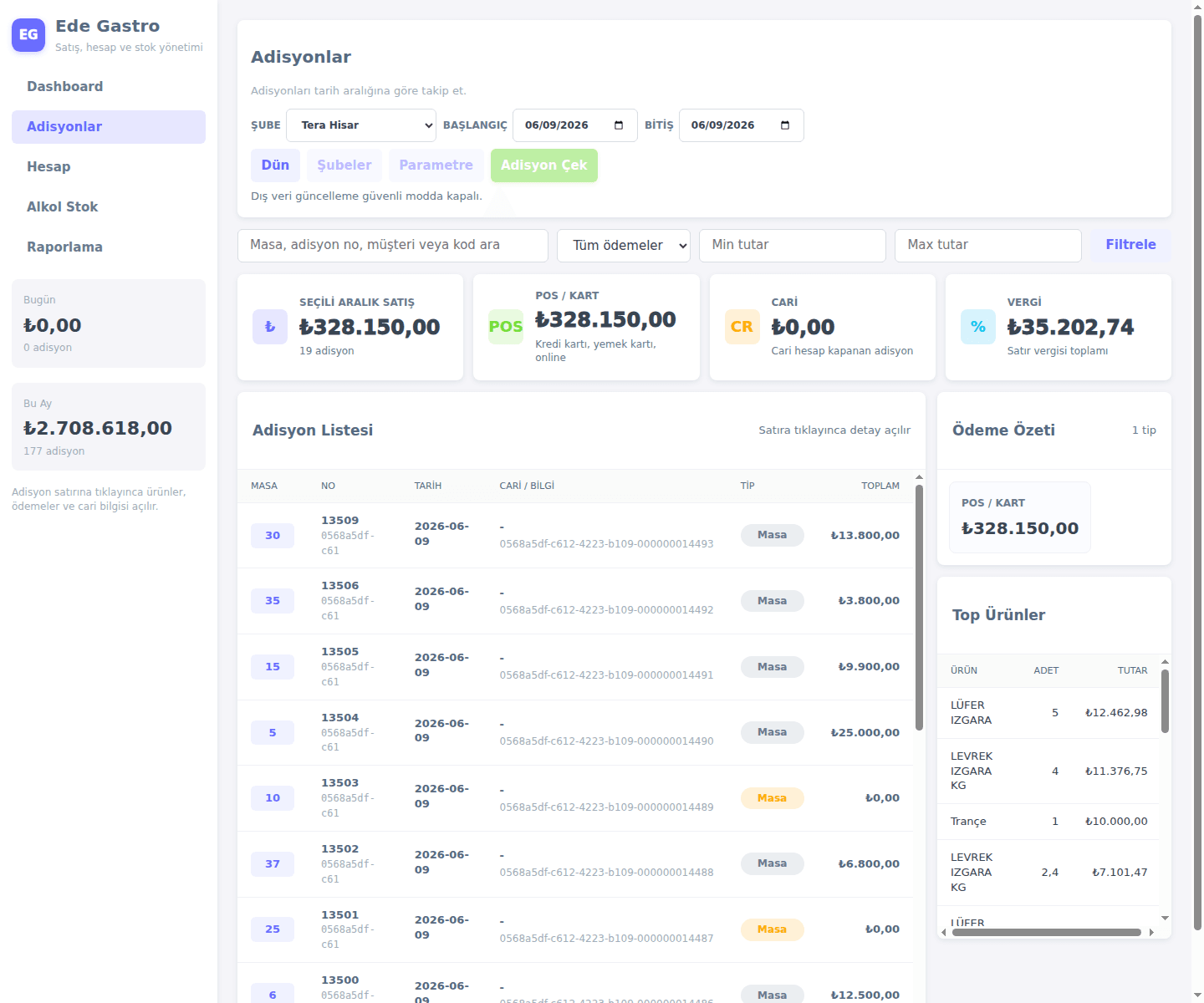Sort by TOPLAM column header
The height and width of the screenshot is (1003, 1204).
[x=880, y=486]
